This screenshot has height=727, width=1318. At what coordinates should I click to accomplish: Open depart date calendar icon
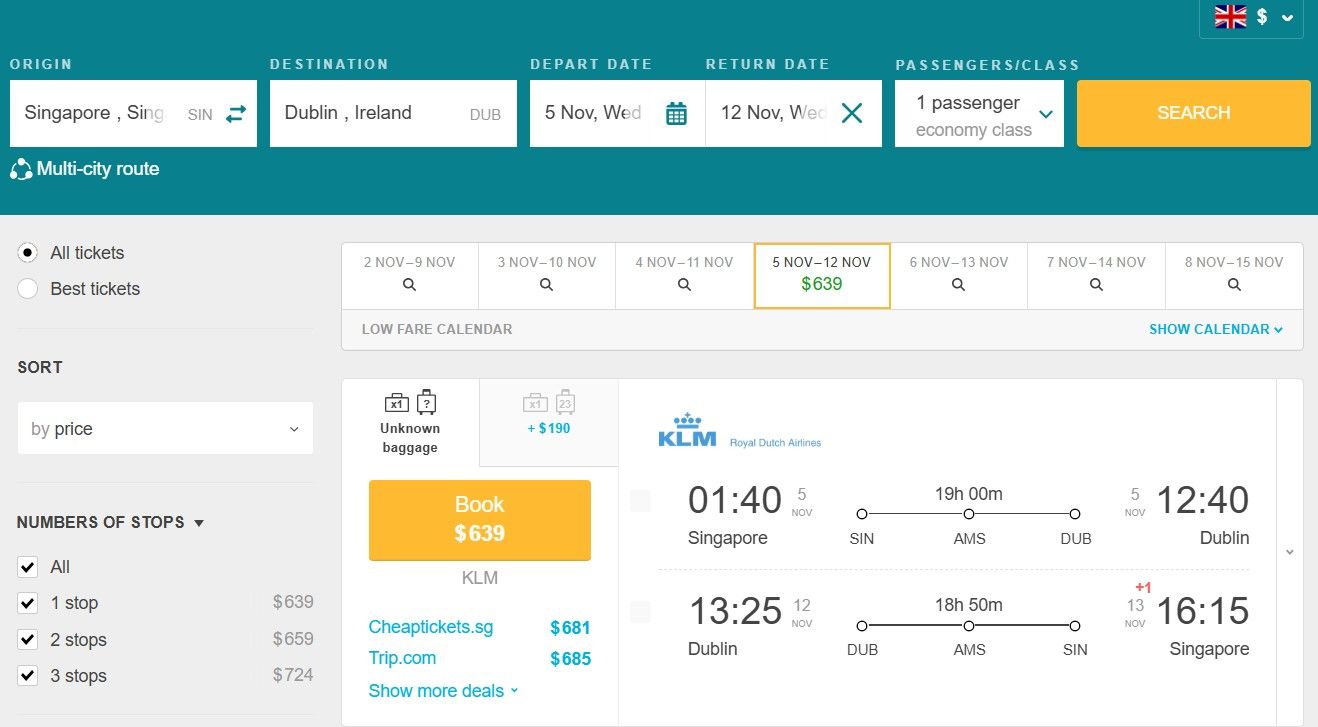pos(677,113)
